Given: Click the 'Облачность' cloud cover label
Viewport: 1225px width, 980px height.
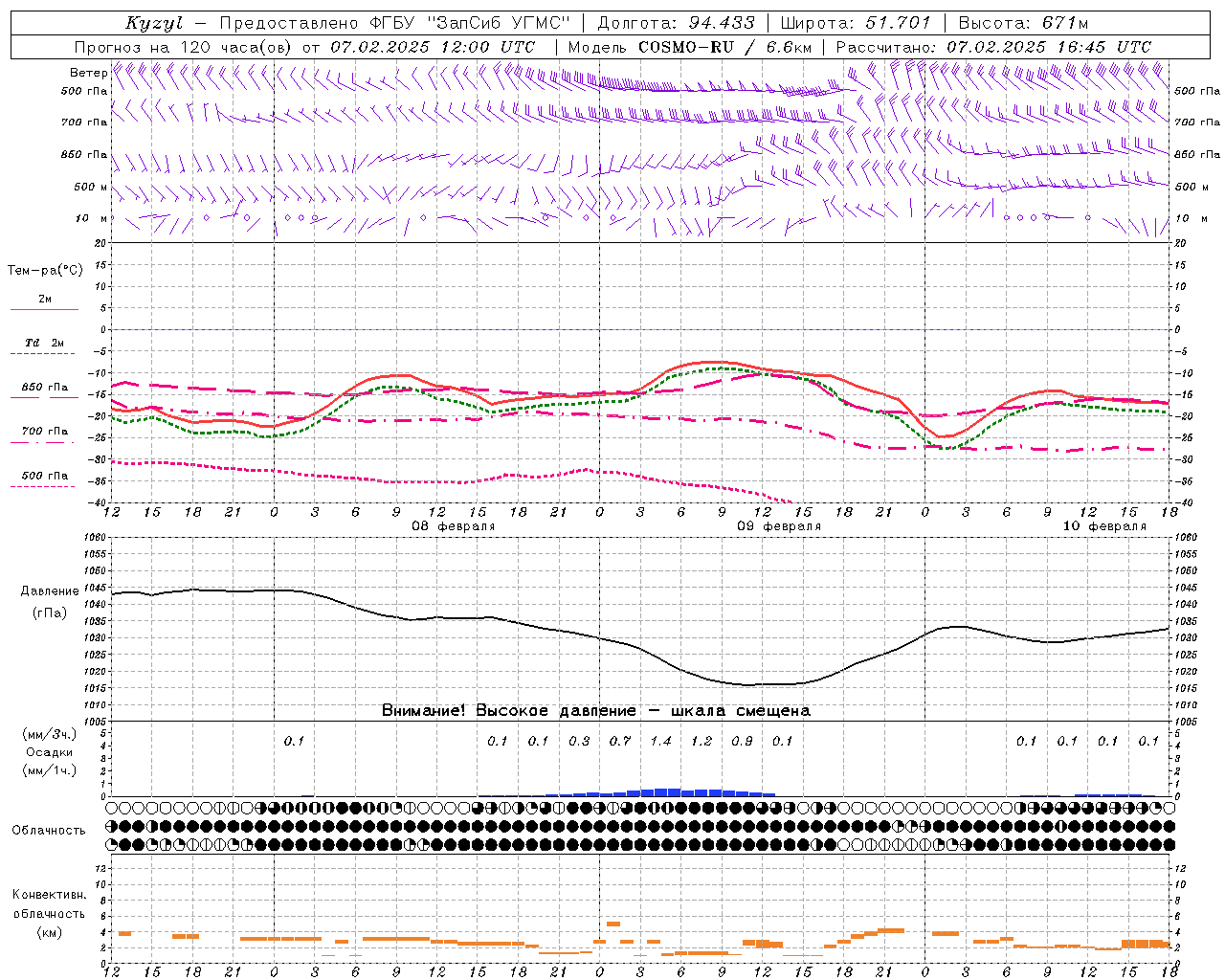Looking at the screenshot, I should (49, 830).
